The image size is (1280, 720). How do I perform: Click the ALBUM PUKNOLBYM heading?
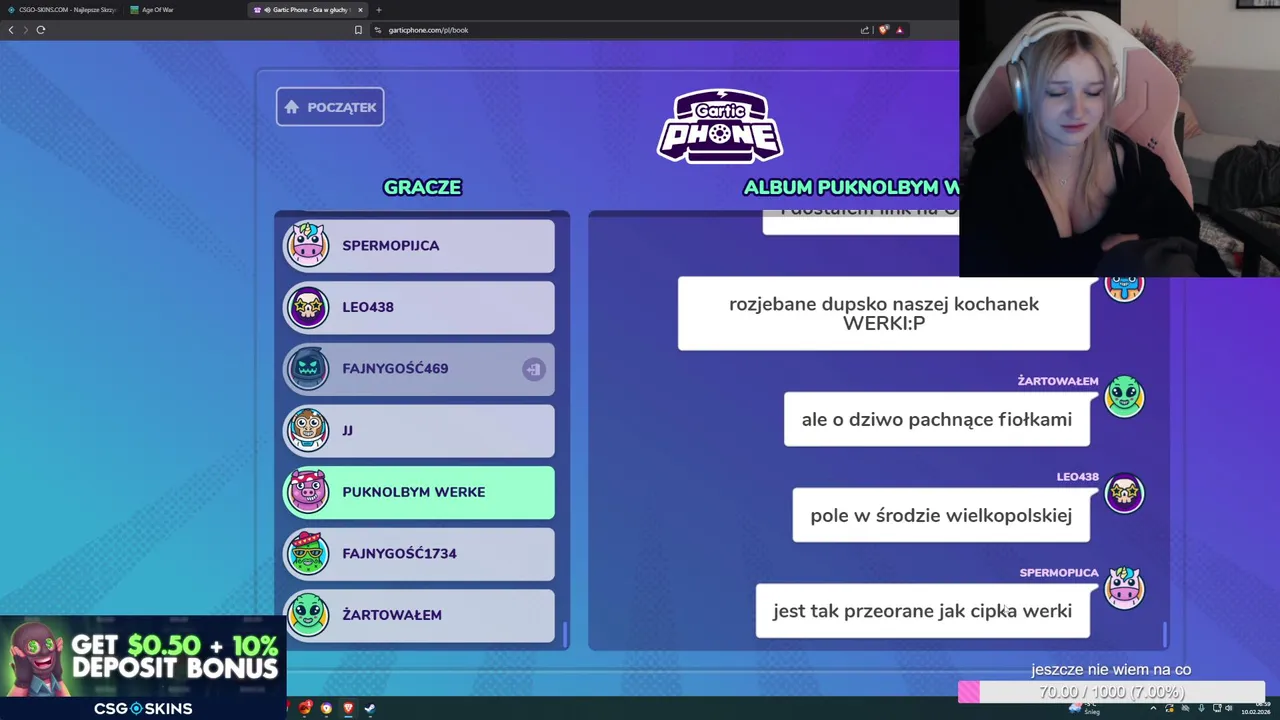(x=851, y=187)
